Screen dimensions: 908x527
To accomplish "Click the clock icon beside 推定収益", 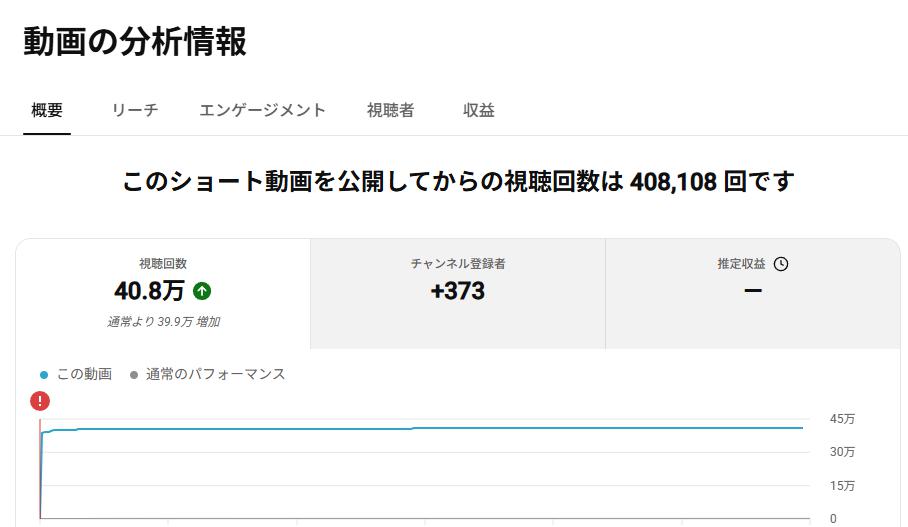I will click(x=781, y=264).
